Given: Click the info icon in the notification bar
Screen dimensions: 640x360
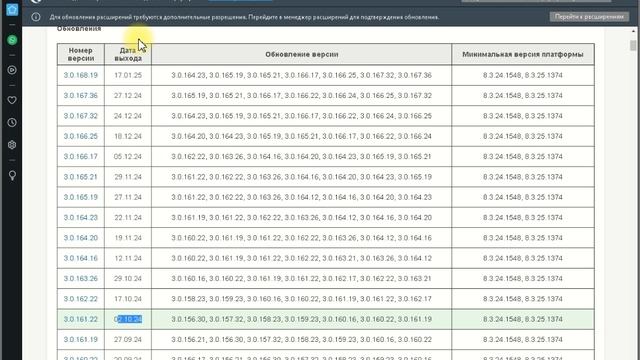Looking at the screenshot, I should (36, 17).
